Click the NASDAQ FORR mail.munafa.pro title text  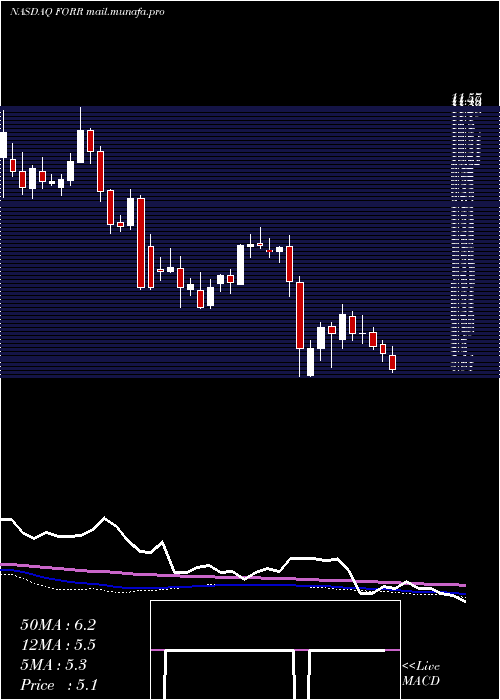[87, 12]
